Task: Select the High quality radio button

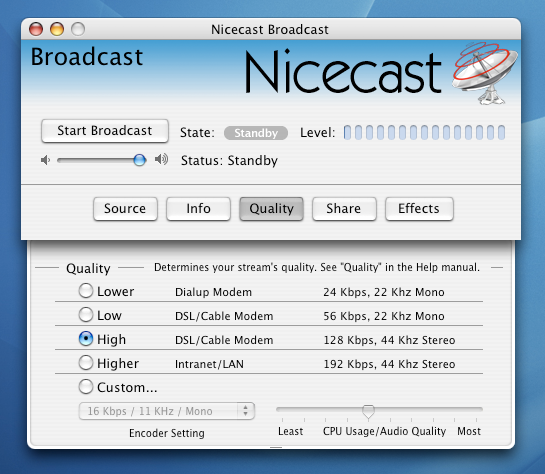Action: coord(86,339)
